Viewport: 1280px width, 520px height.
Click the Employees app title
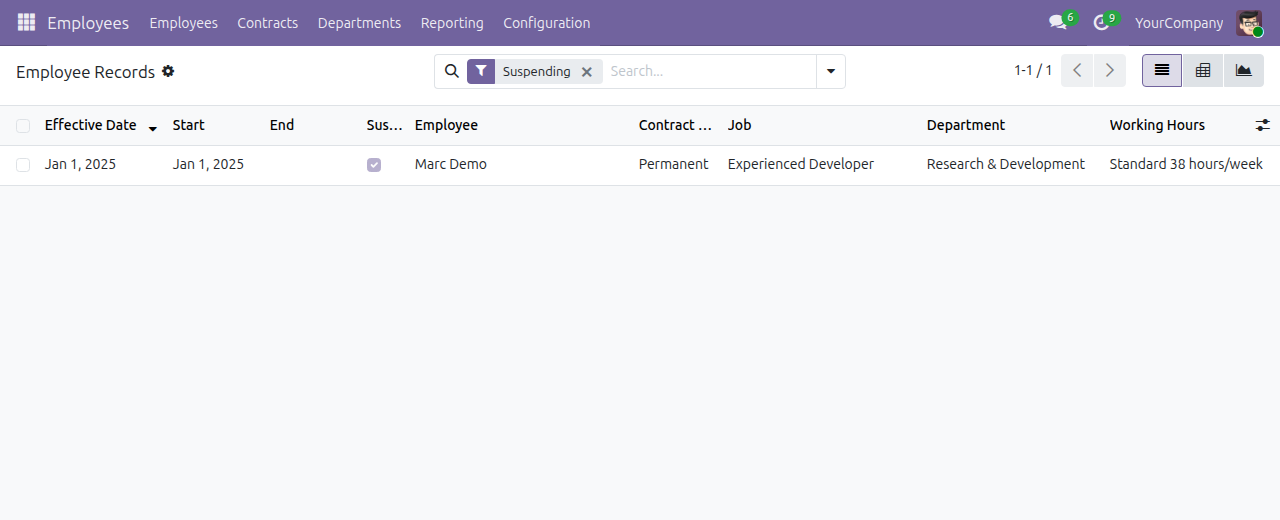(88, 22)
